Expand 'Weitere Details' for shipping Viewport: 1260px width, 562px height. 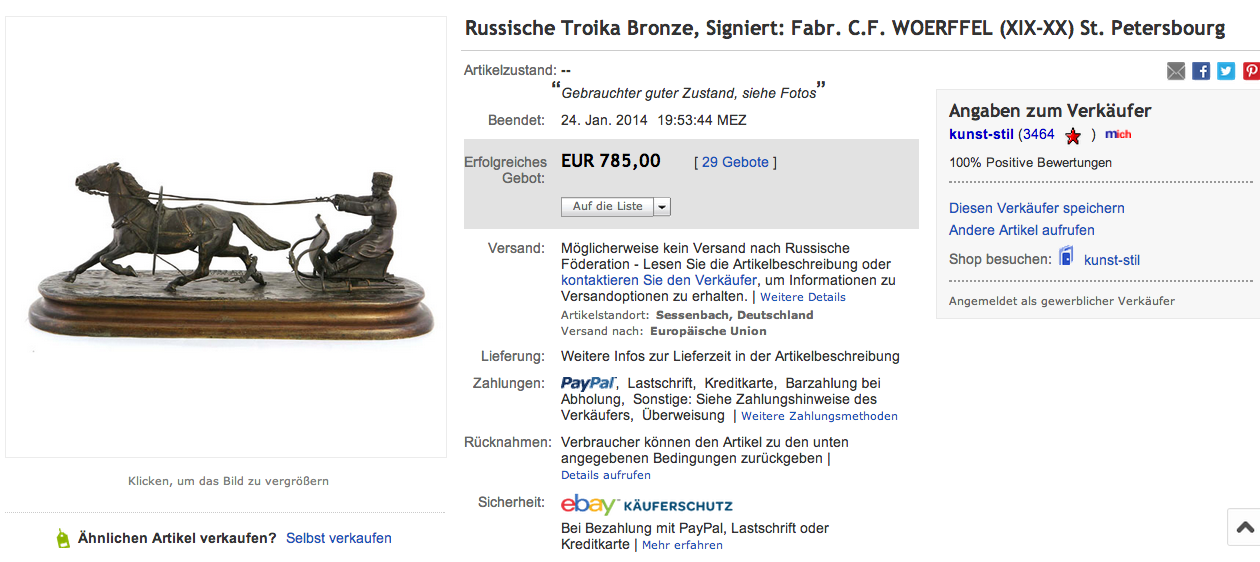pyautogui.click(x=803, y=297)
